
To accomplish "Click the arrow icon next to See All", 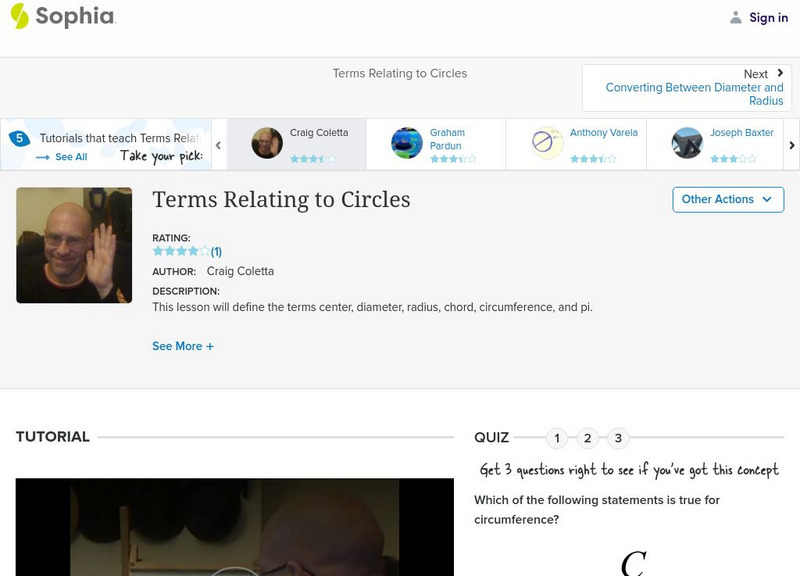I will pos(43,157).
